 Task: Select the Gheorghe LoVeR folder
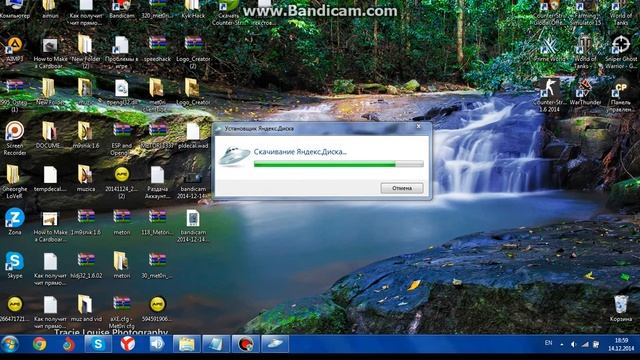pos(15,182)
